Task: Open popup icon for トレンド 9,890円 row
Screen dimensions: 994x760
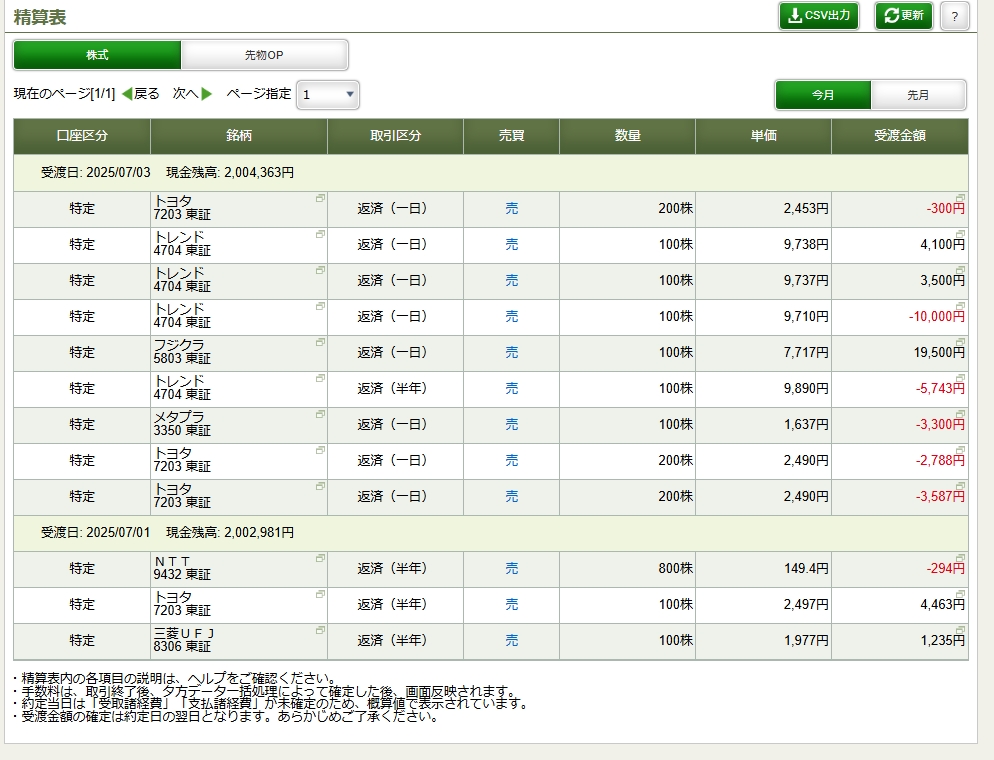Action: coord(320,378)
